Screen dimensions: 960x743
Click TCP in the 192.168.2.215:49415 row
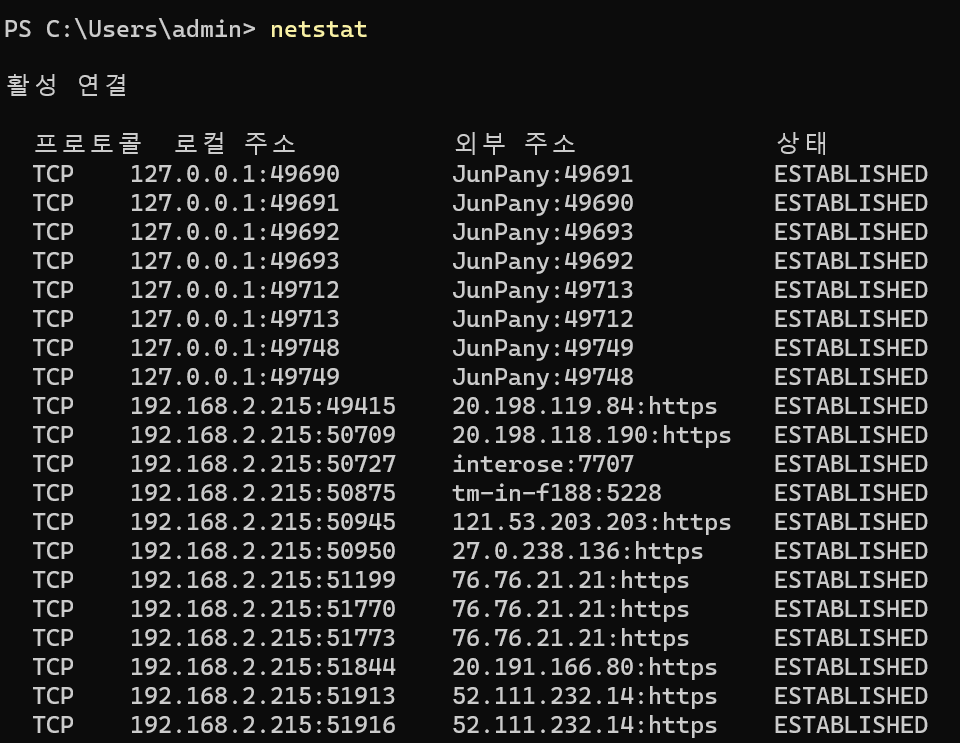click(x=53, y=406)
